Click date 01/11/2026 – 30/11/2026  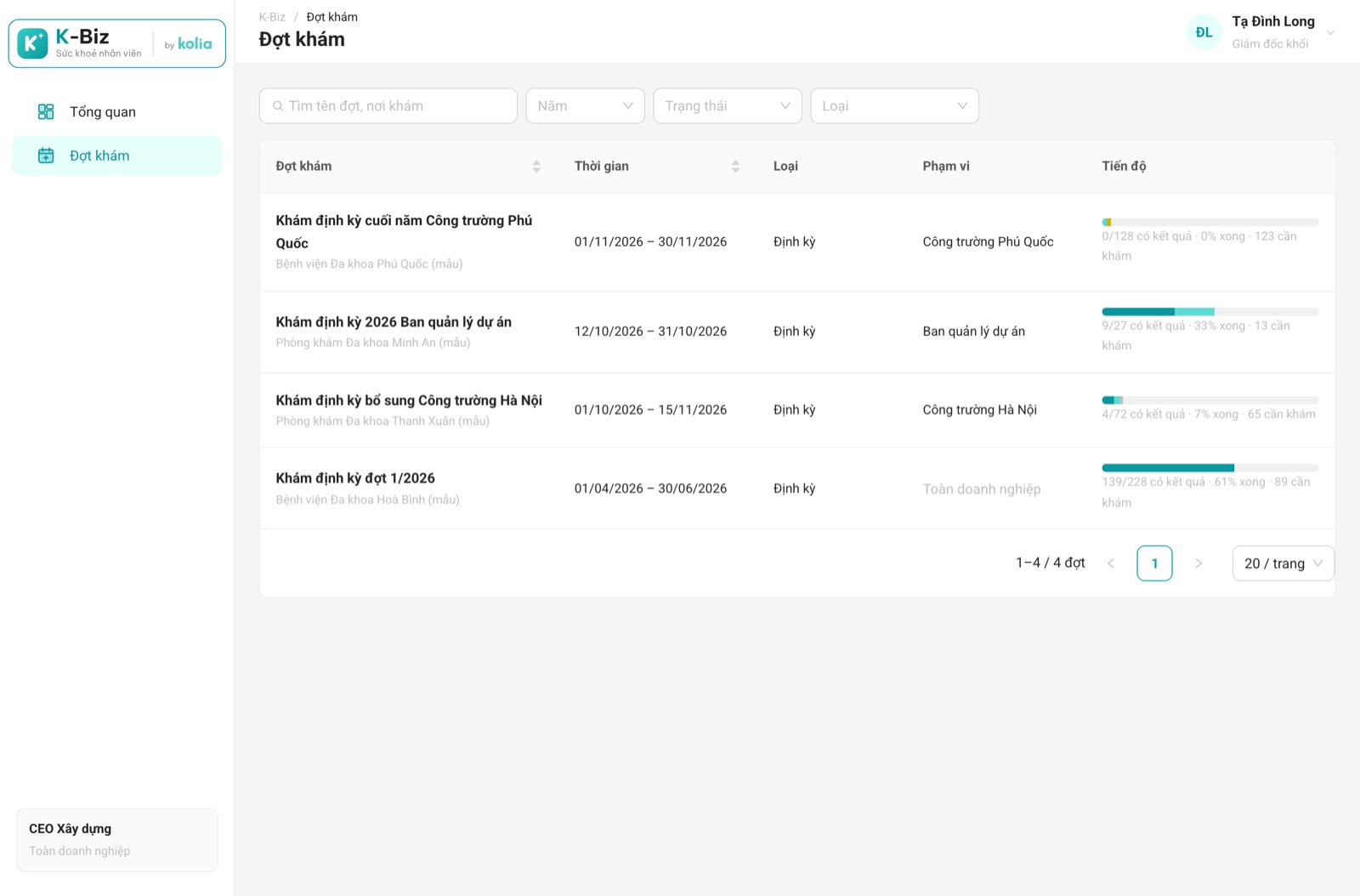tap(651, 242)
